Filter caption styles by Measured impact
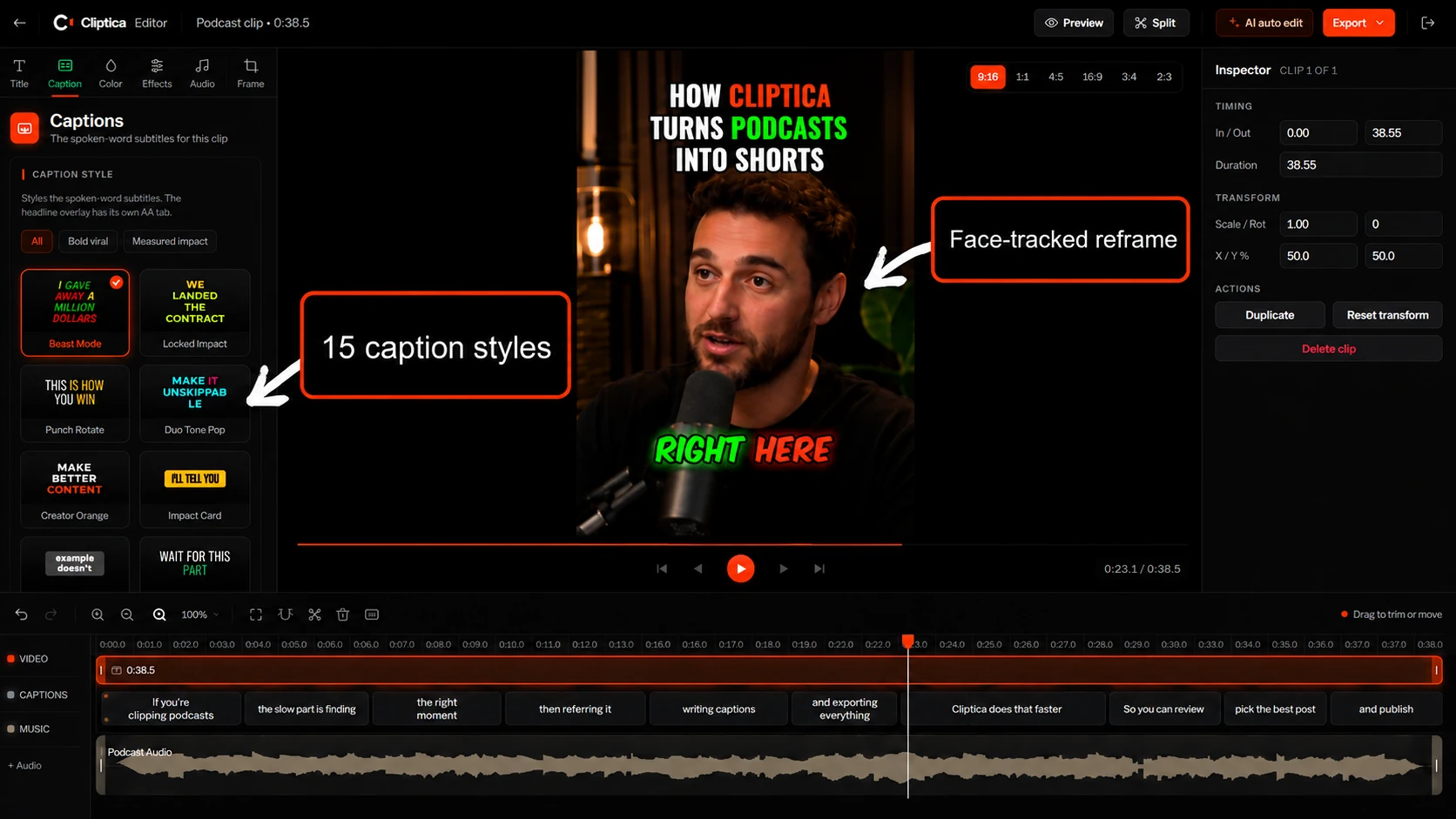 point(170,241)
